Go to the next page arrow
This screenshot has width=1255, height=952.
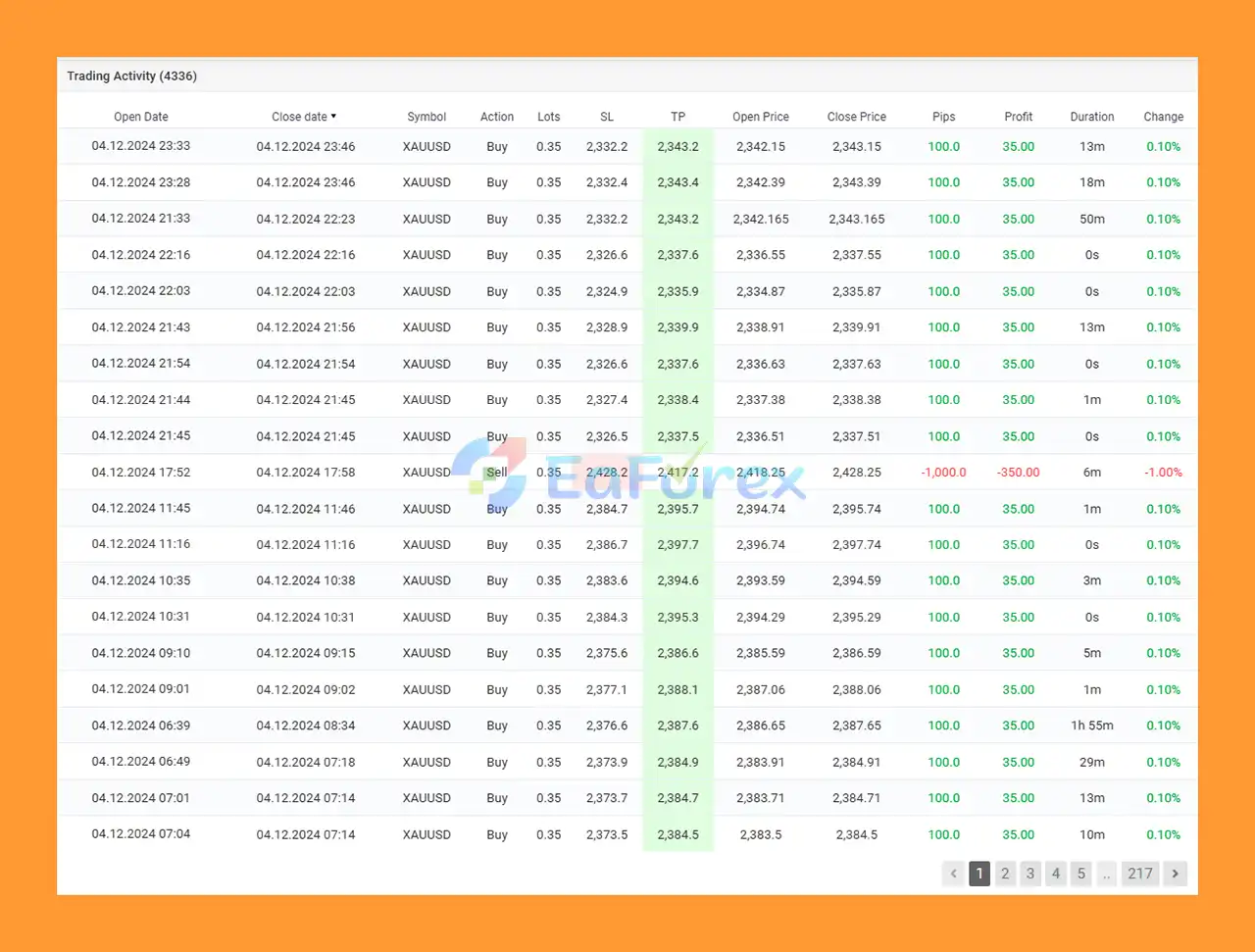coord(1175,874)
